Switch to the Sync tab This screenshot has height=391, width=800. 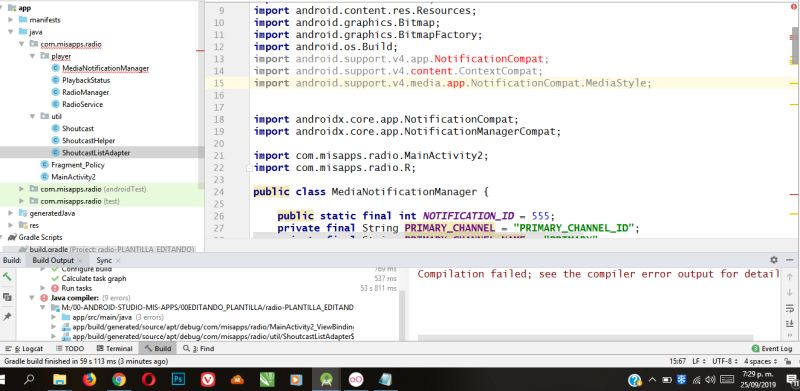[104, 260]
